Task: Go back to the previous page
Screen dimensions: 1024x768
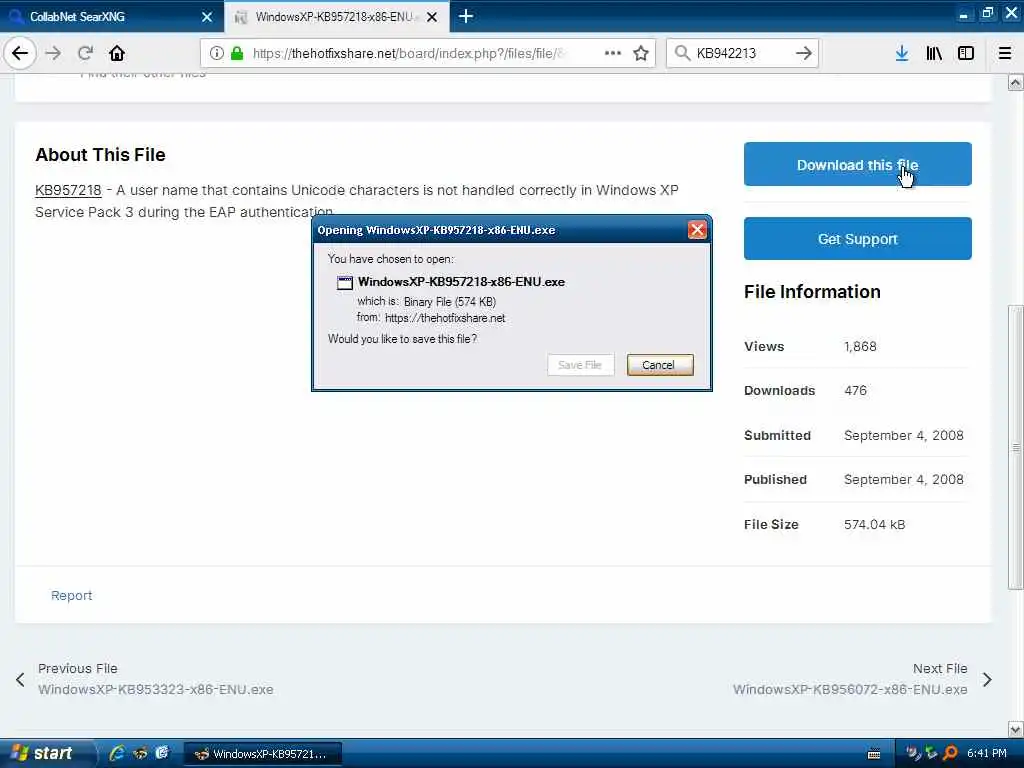Action: point(20,54)
